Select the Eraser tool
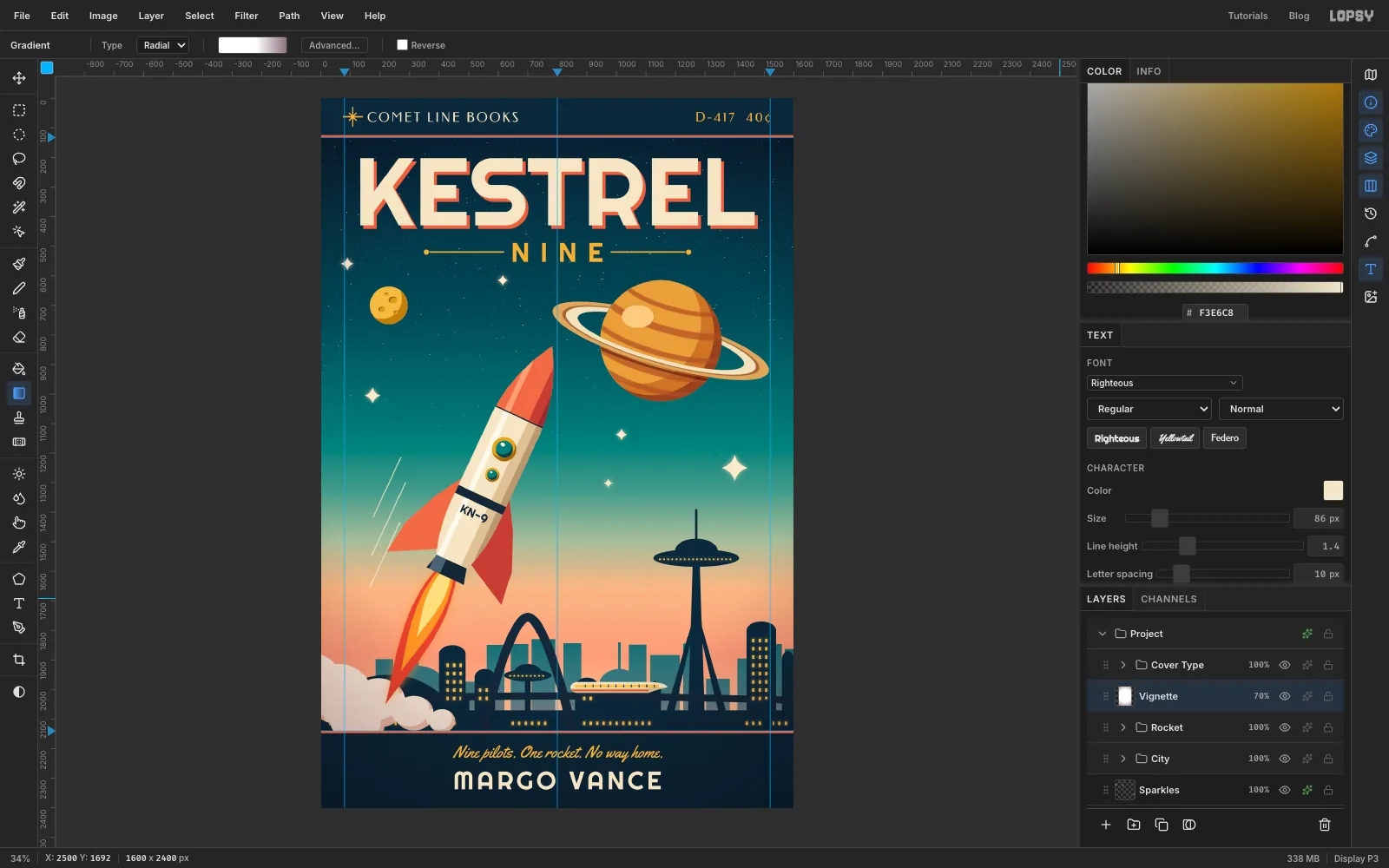The width and height of the screenshot is (1389, 868). coord(19,337)
